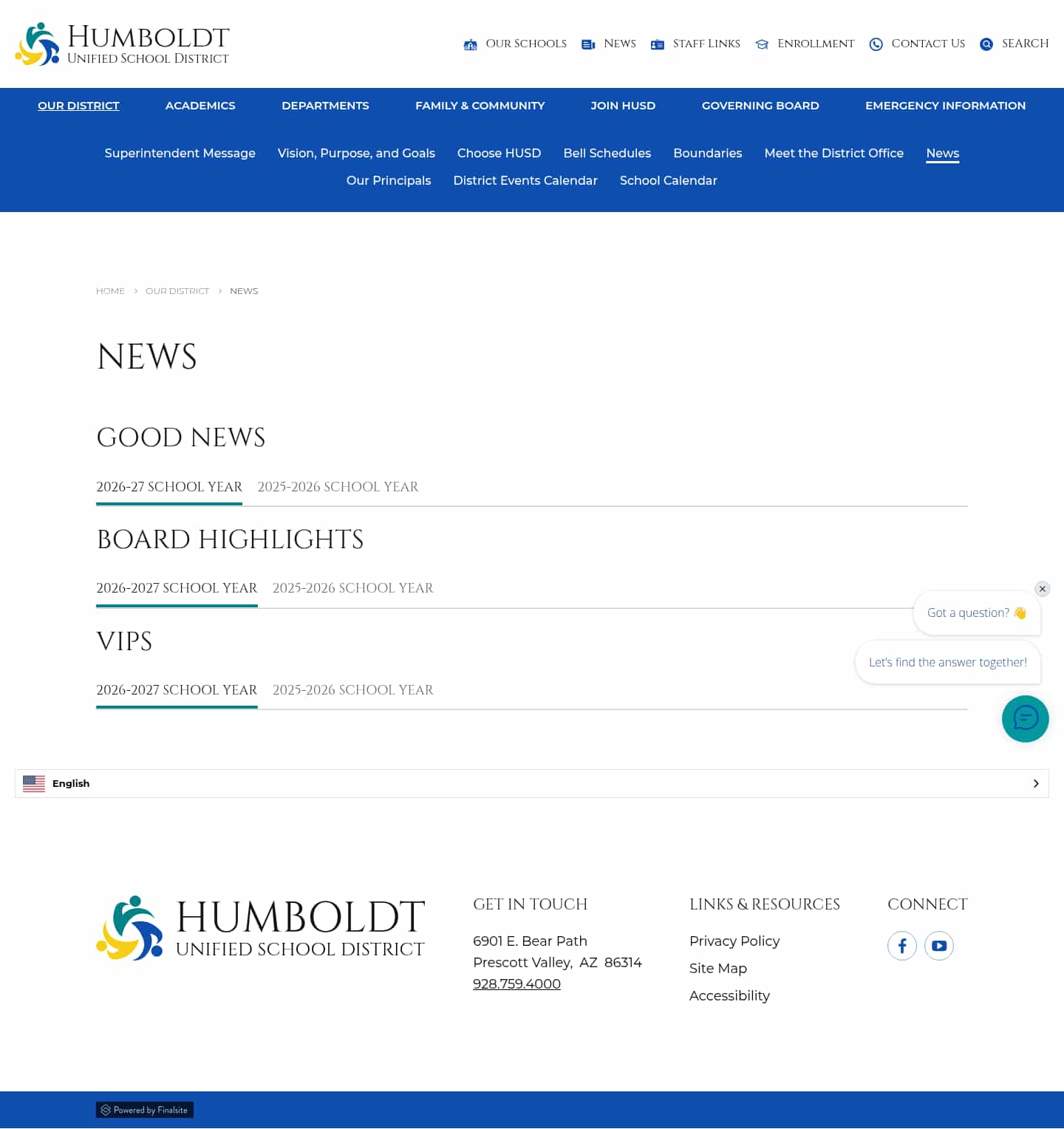Open Bell Schedules link

607,153
